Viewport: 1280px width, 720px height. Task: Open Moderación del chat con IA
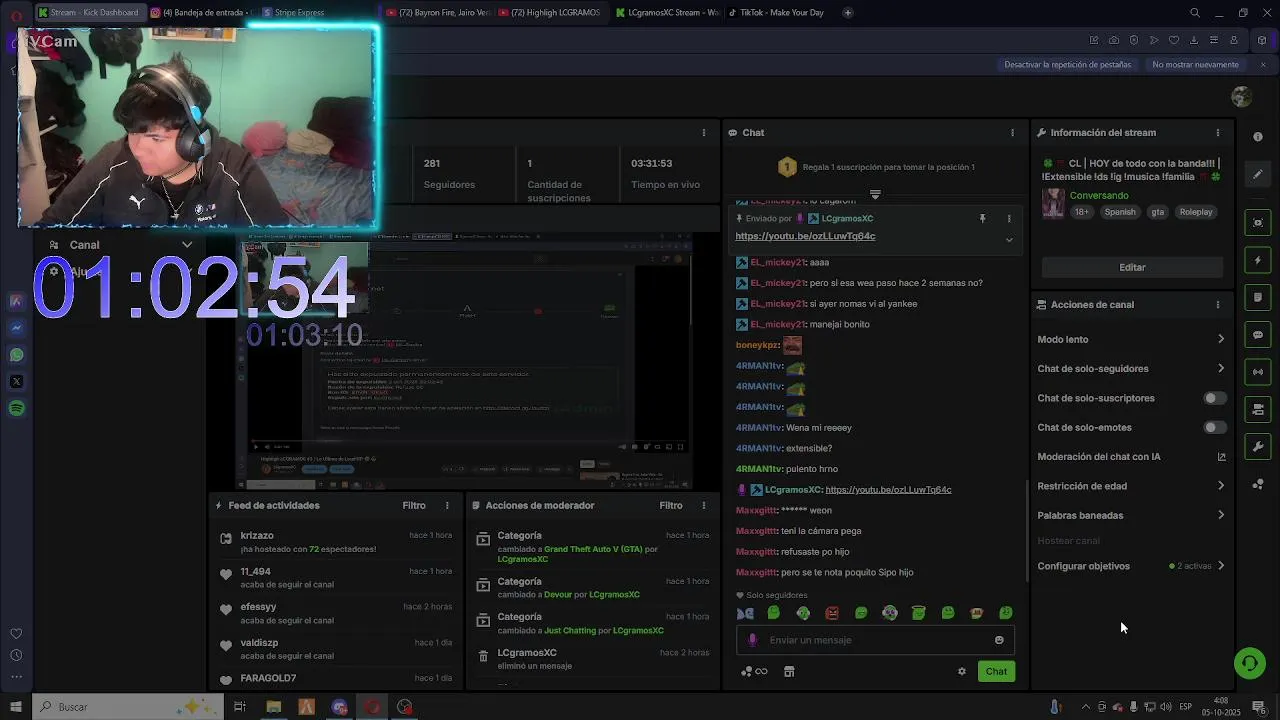pyautogui.click(x=1131, y=456)
